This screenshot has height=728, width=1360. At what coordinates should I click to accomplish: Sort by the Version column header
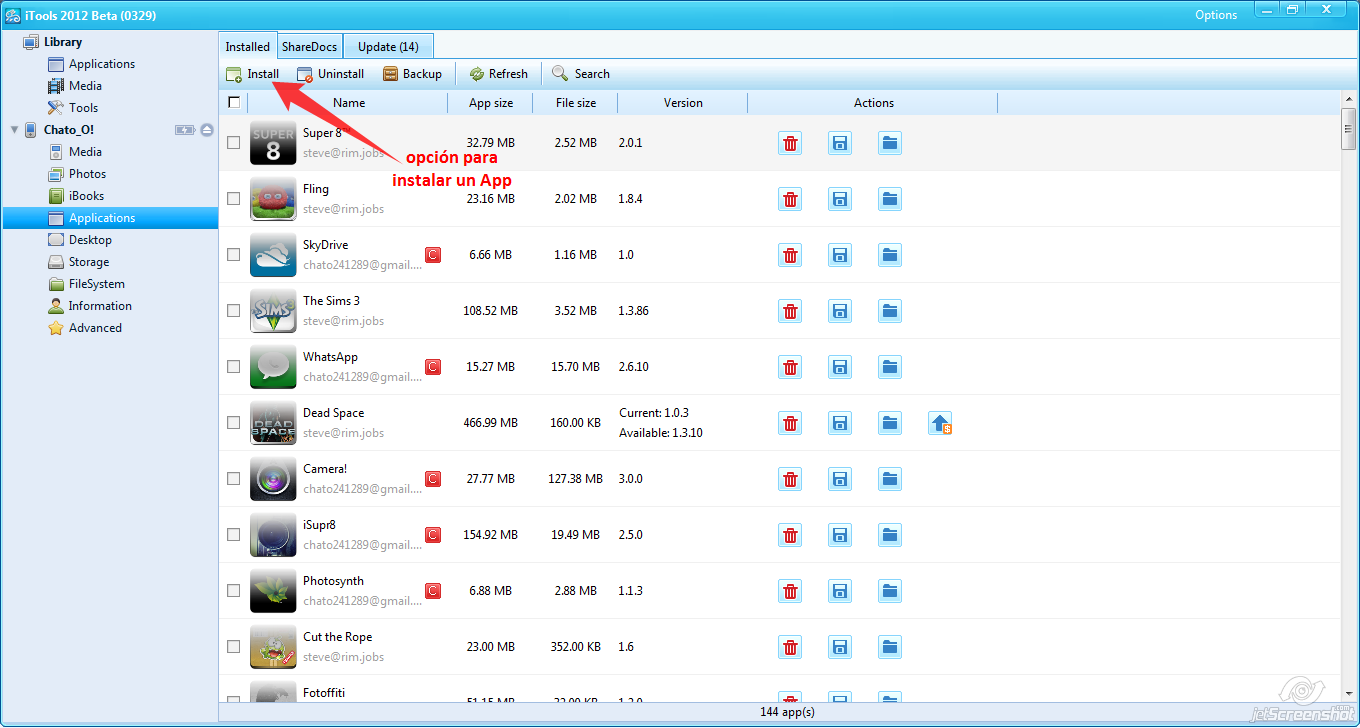coord(683,103)
